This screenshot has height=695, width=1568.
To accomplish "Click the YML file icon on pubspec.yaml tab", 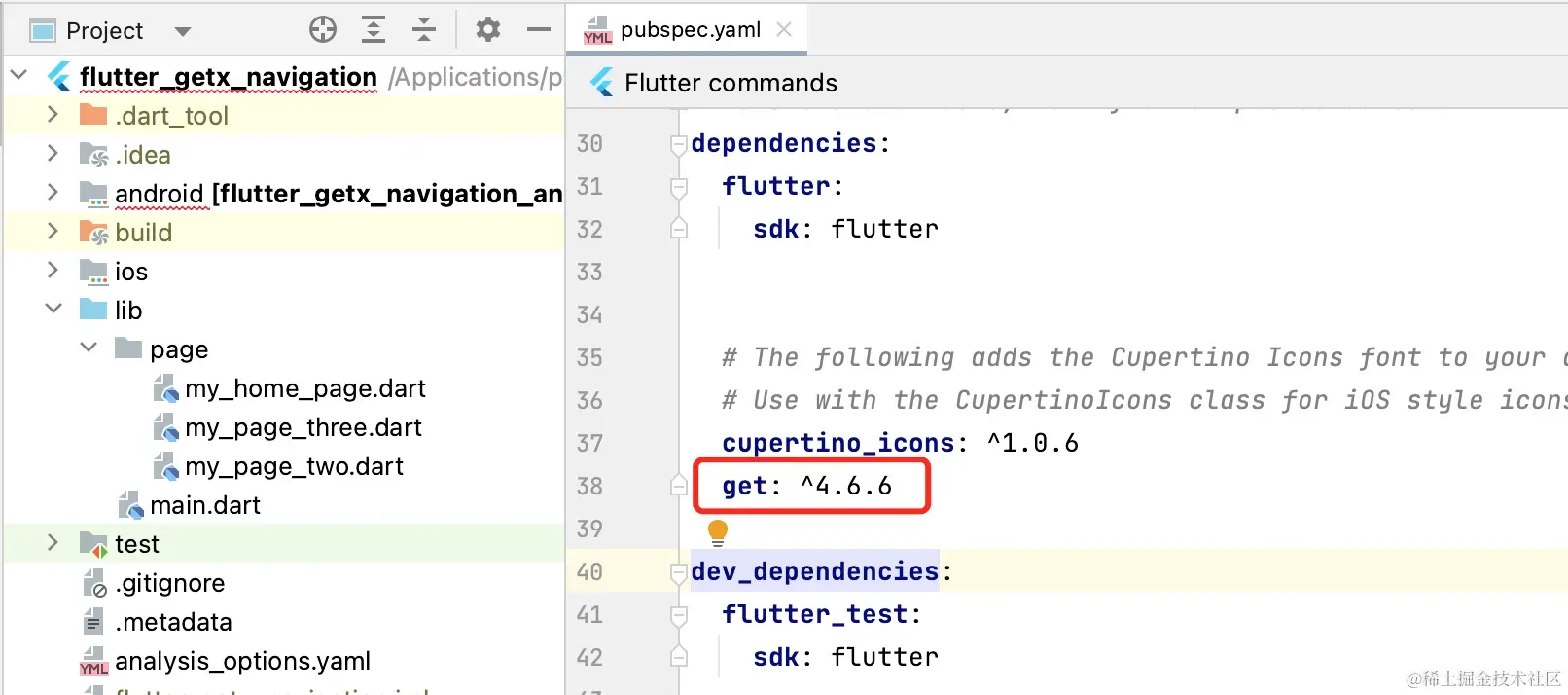I will pyautogui.click(x=597, y=30).
